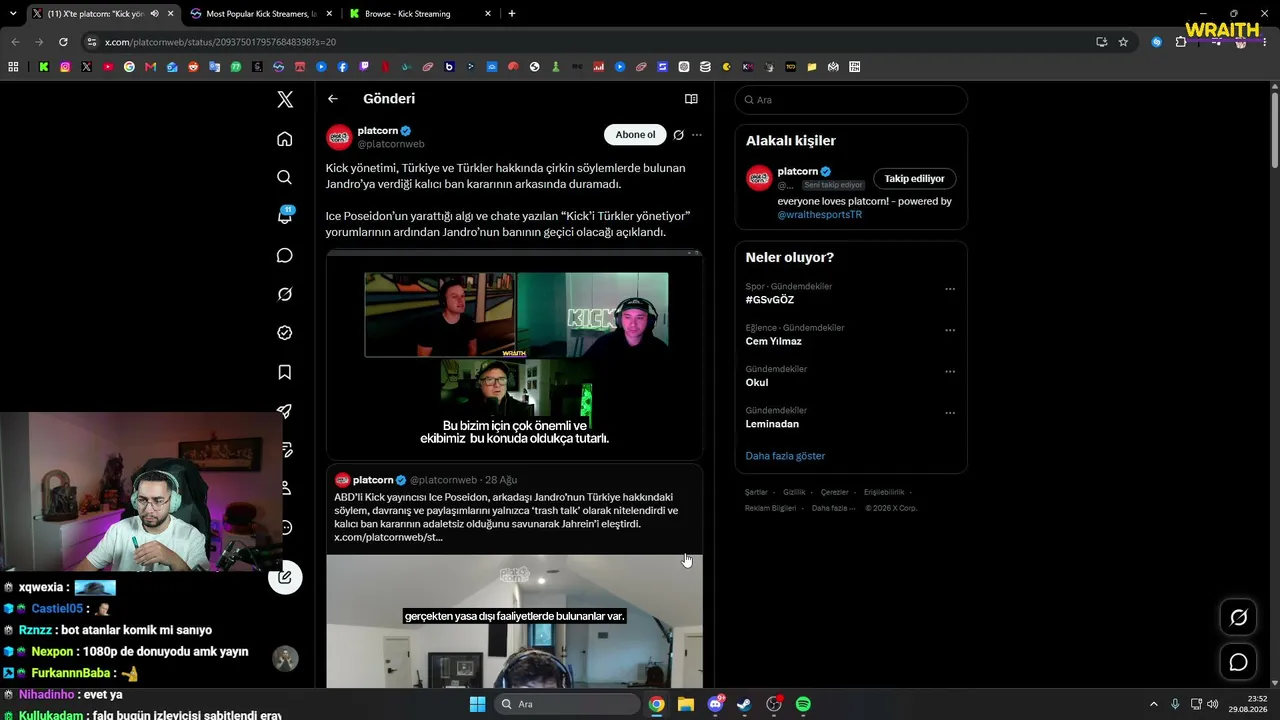
Task: Open the more options menu on the post
Action: (x=697, y=135)
